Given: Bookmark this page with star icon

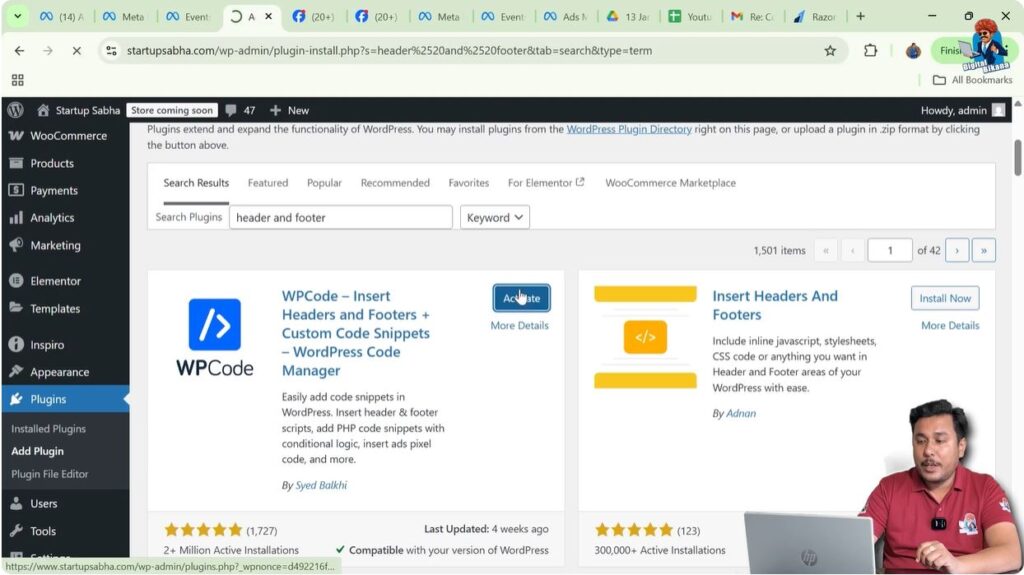Looking at the screenshot, I should click(x=830, y=50).
